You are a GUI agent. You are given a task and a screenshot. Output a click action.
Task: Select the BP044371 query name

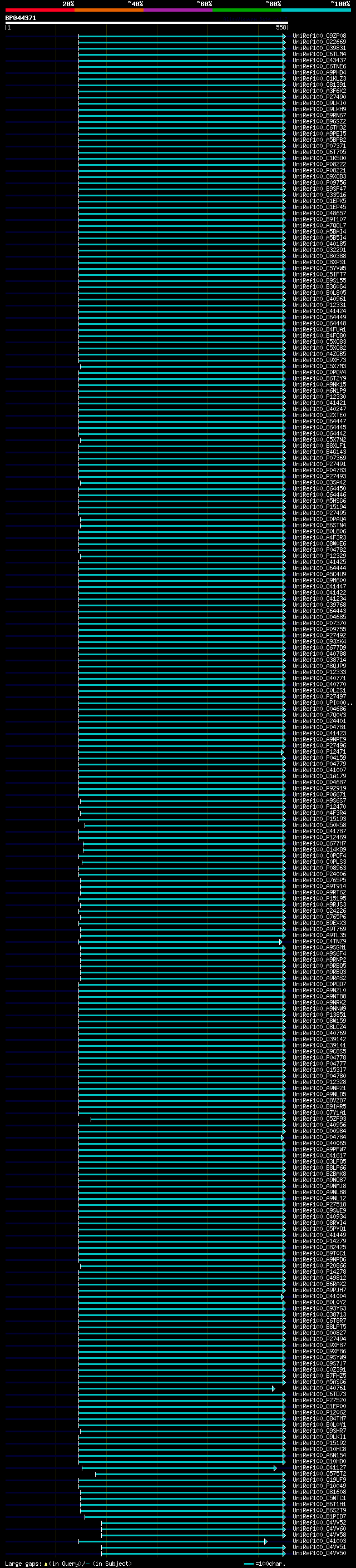(x=21, y=18)
